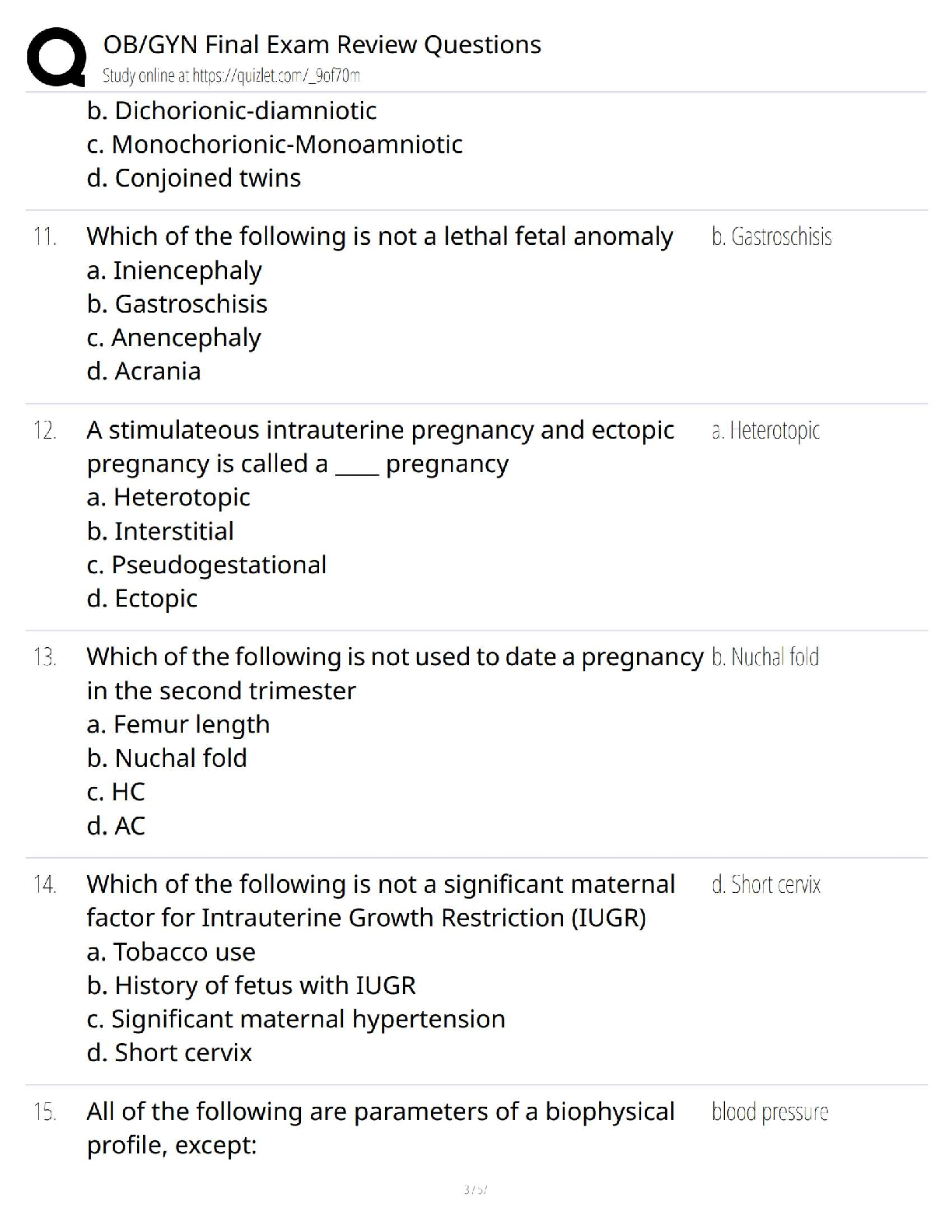Image resolution: width=952 pixels, height=1232 pixels.
Task: Select option d. Conjoined twins
Action: tap(194, 178)
